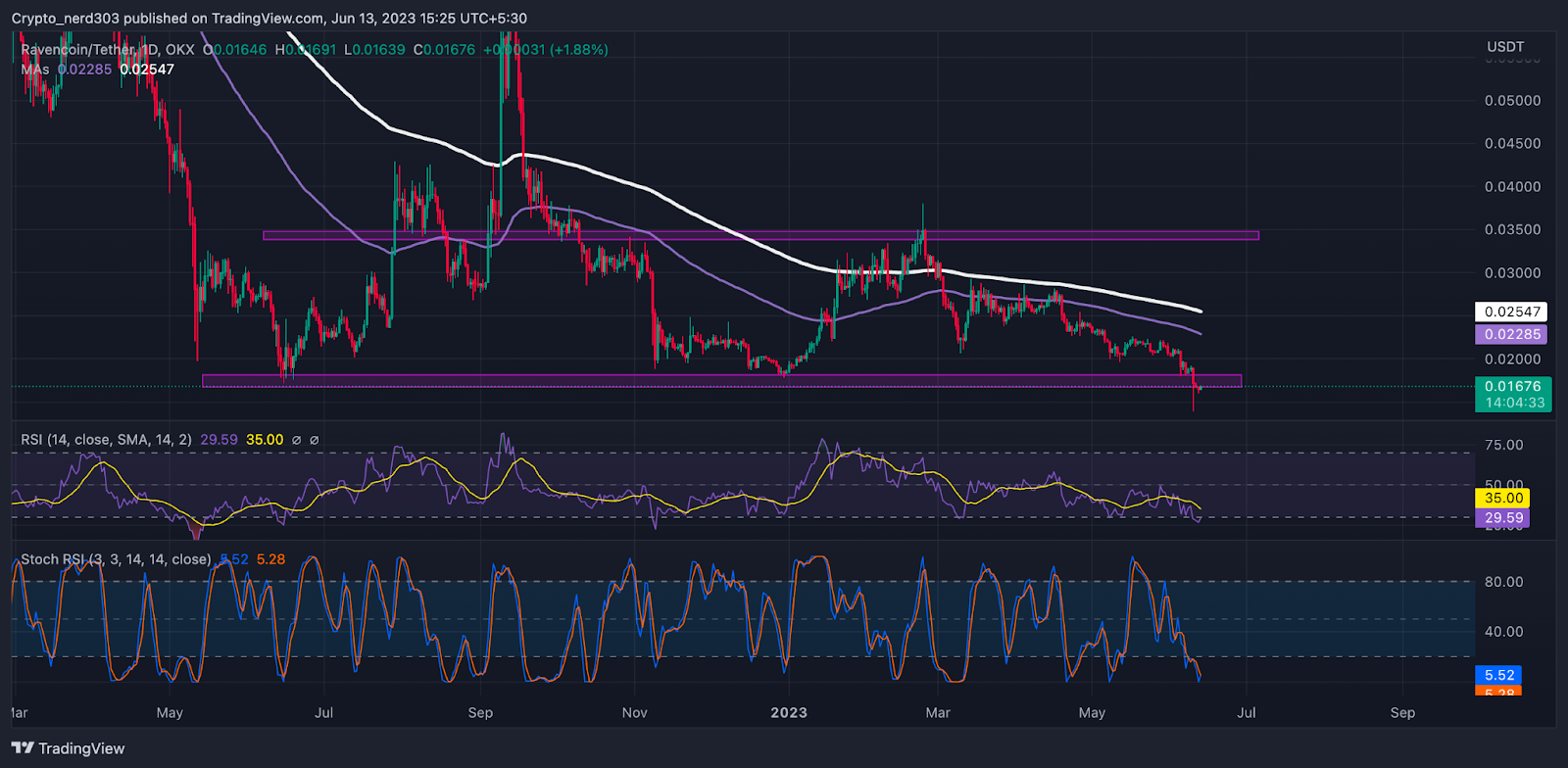Click the Jul 2023 label on the time axis
The width and height of the screenshot is (1568, 768).
tap(1247, 712)
